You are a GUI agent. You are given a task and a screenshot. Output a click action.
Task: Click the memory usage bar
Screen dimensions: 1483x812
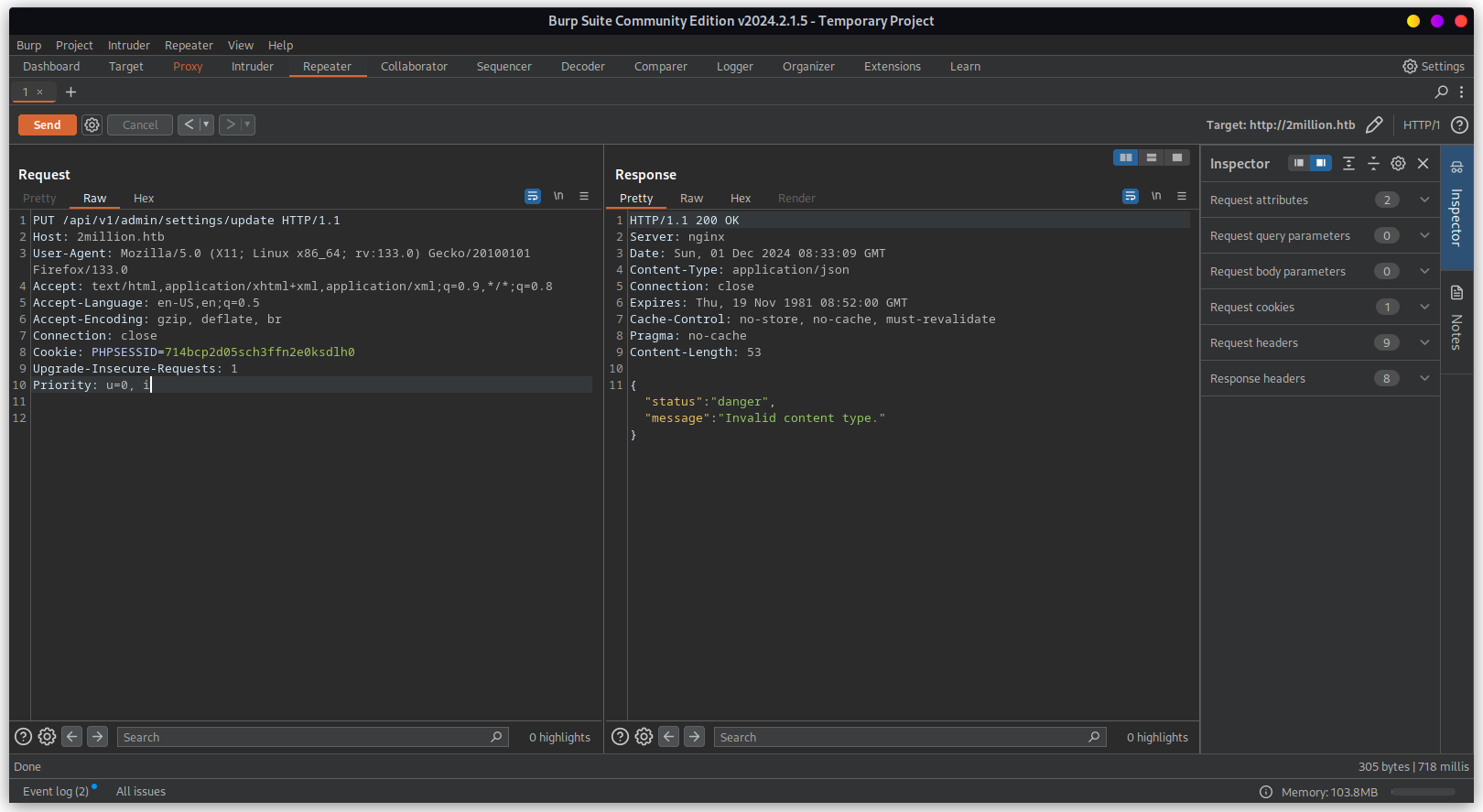(1423, 792)
